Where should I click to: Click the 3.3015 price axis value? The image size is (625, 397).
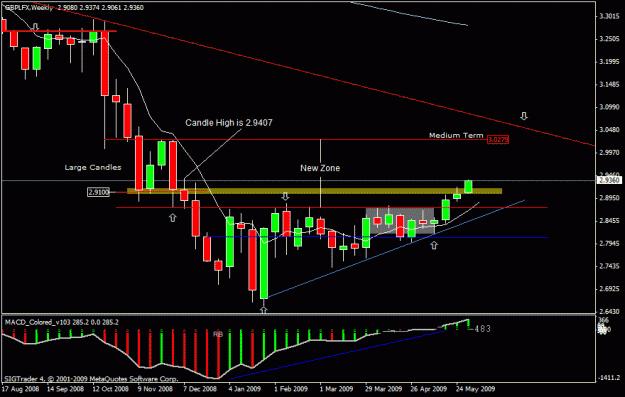coord(609,16)
